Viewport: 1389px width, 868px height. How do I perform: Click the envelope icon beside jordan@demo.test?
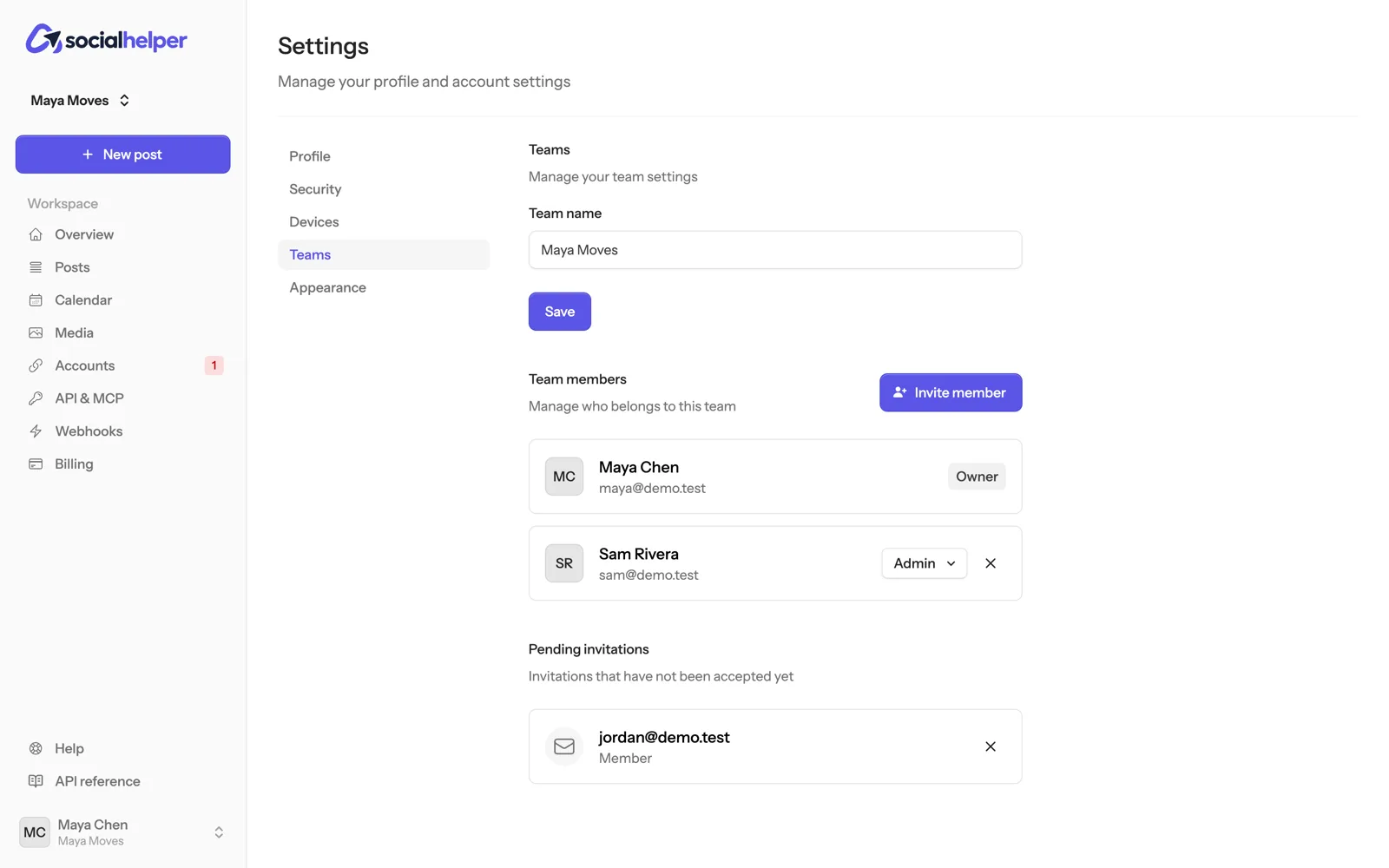(564, 746)
